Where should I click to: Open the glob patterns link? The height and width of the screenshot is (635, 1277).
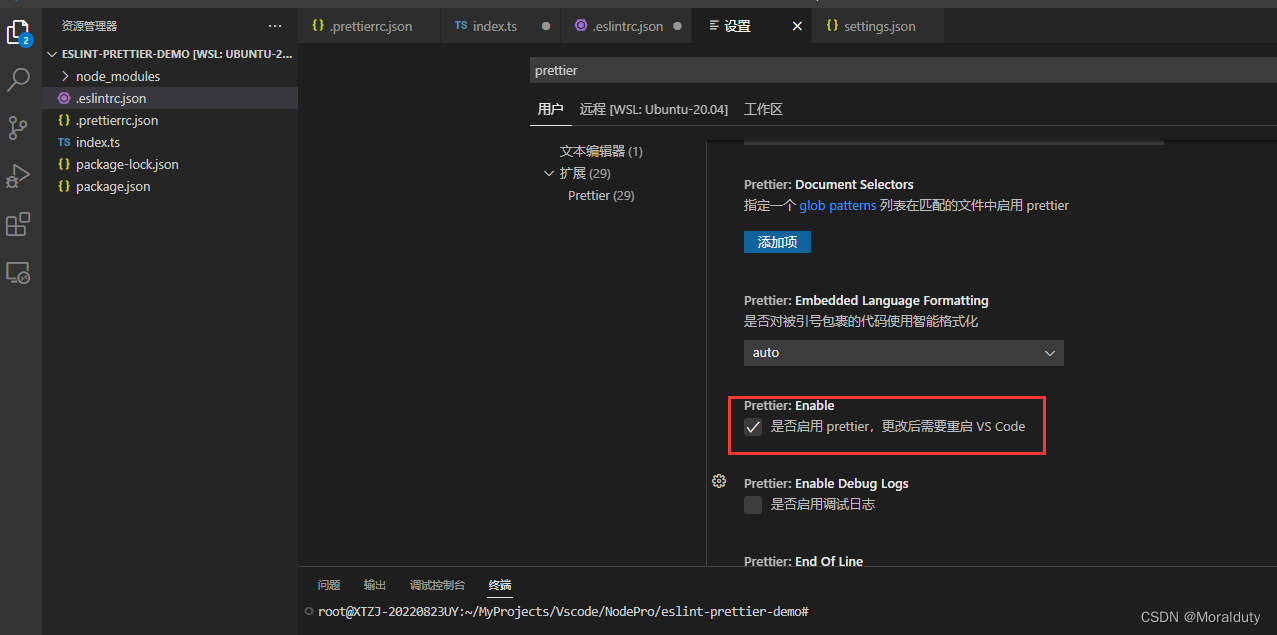click(838, 205)
